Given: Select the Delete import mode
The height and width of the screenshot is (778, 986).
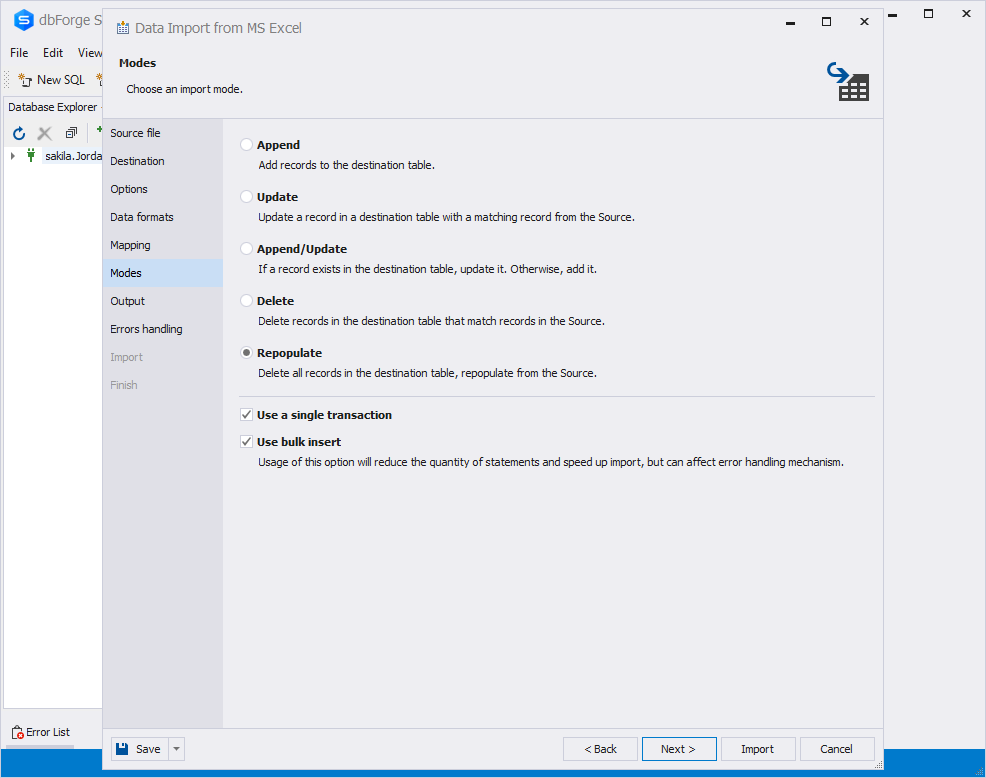Looking at the screenshot, I should coord(246,301).
